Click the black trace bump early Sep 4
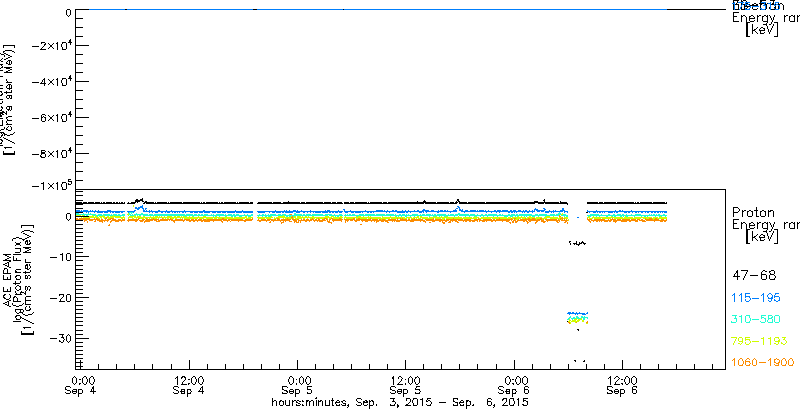Screen dimensions: 800x410 tap(139, 200)
